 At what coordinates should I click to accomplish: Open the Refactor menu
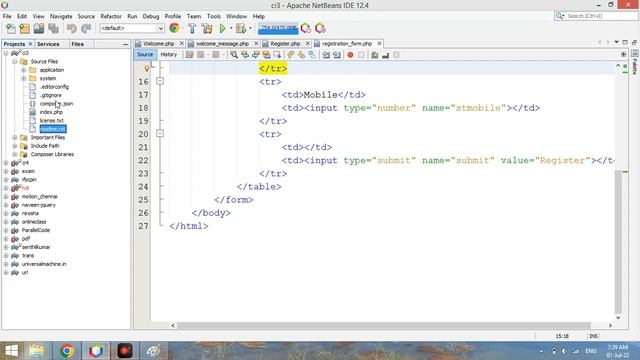coord(111,16)
